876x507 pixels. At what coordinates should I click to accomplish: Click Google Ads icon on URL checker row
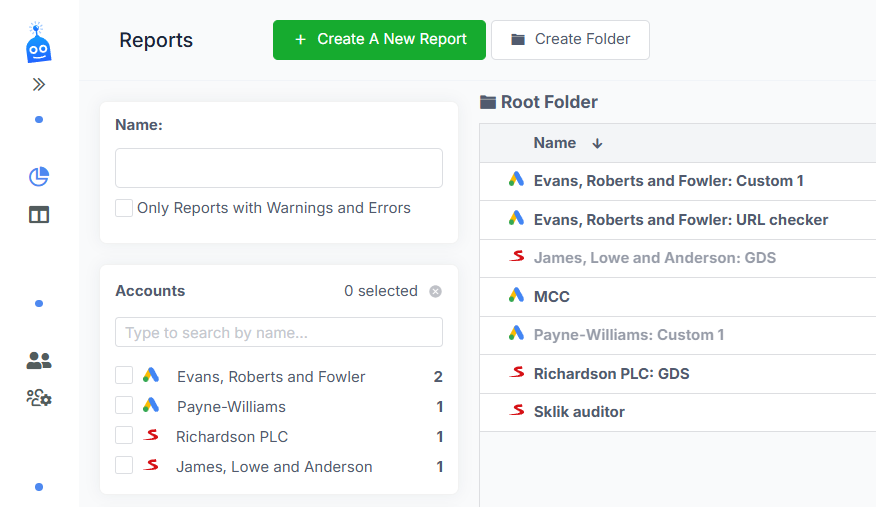coord(516,218)
